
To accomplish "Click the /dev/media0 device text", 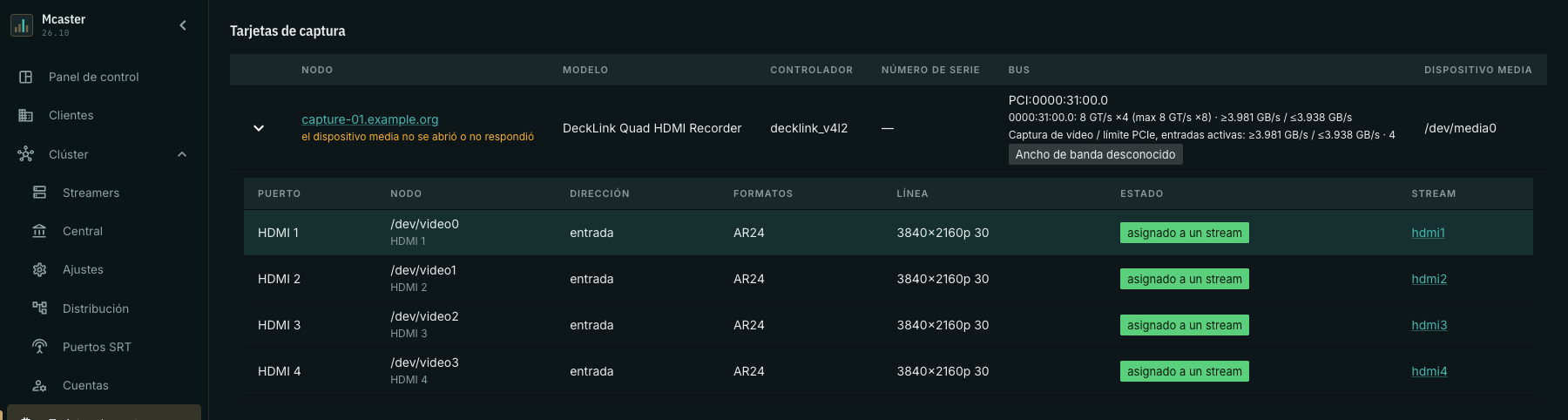I will (1460, 128).
